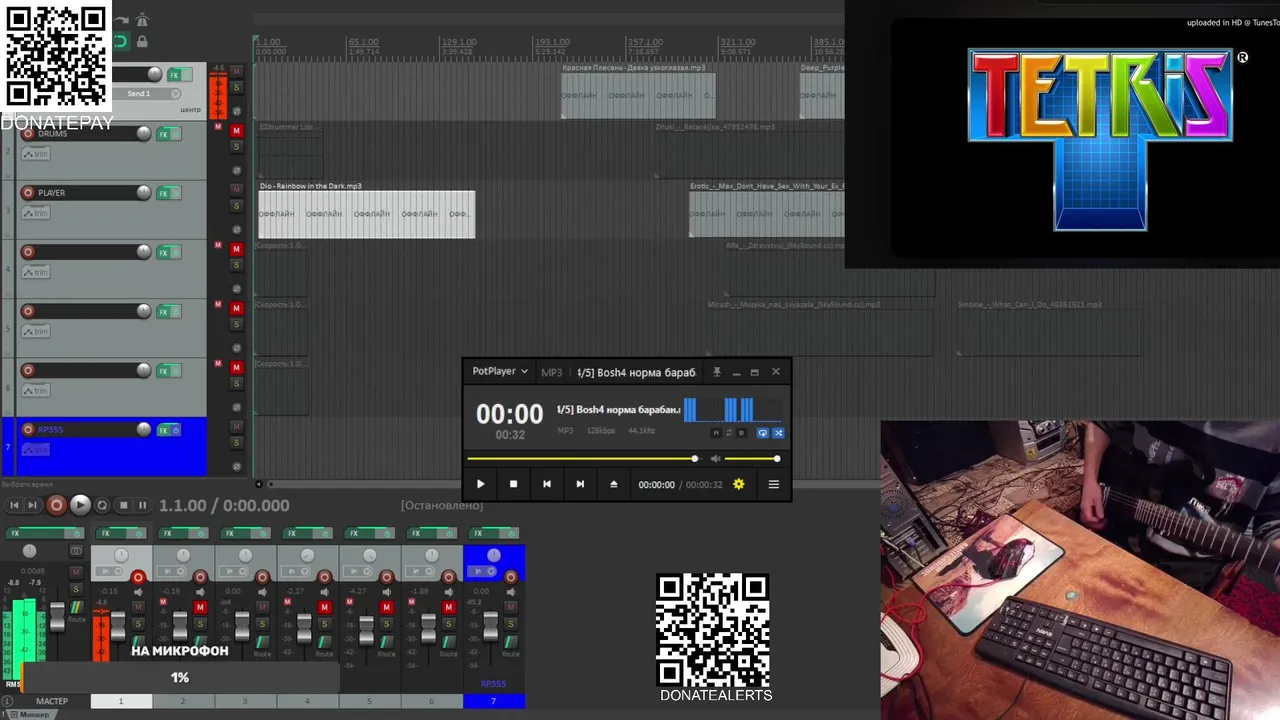
Task: Arm record on DRUMS track
Action: [x=28, y=133]
